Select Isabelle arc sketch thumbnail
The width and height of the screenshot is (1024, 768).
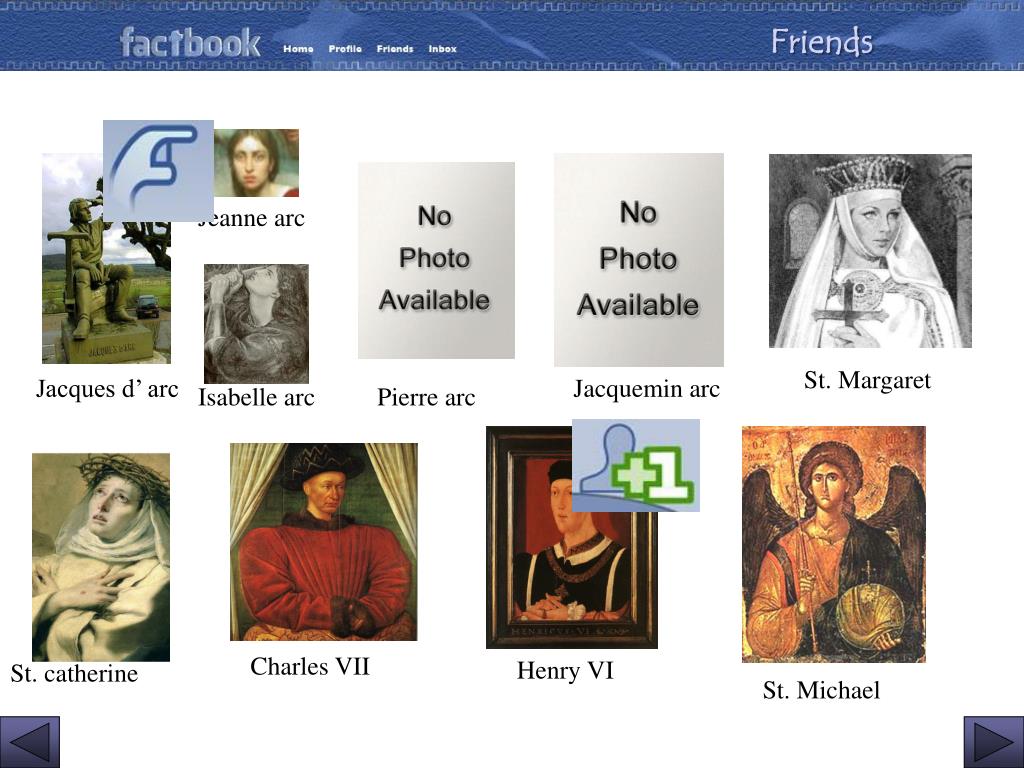tap(256, 324)
